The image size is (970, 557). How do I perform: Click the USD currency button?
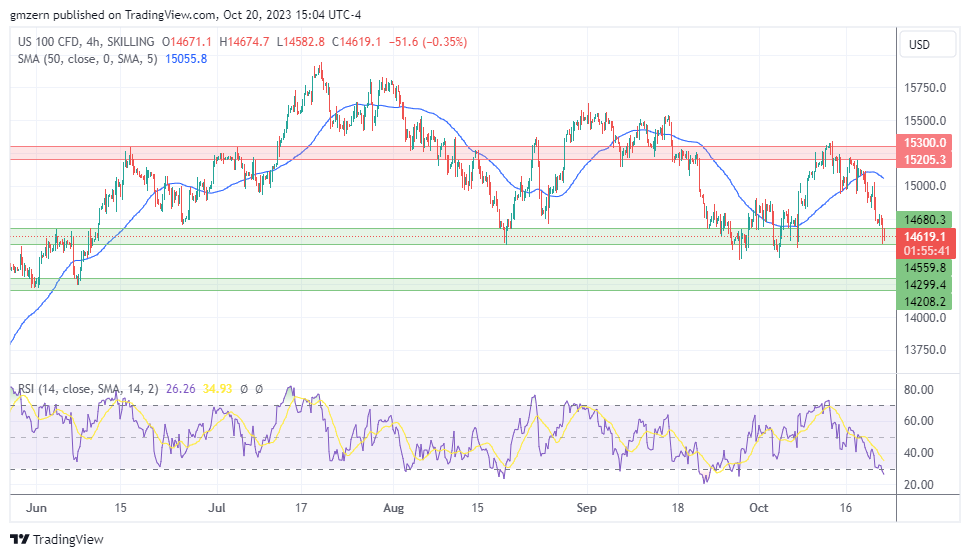click(x=927, y=45)
